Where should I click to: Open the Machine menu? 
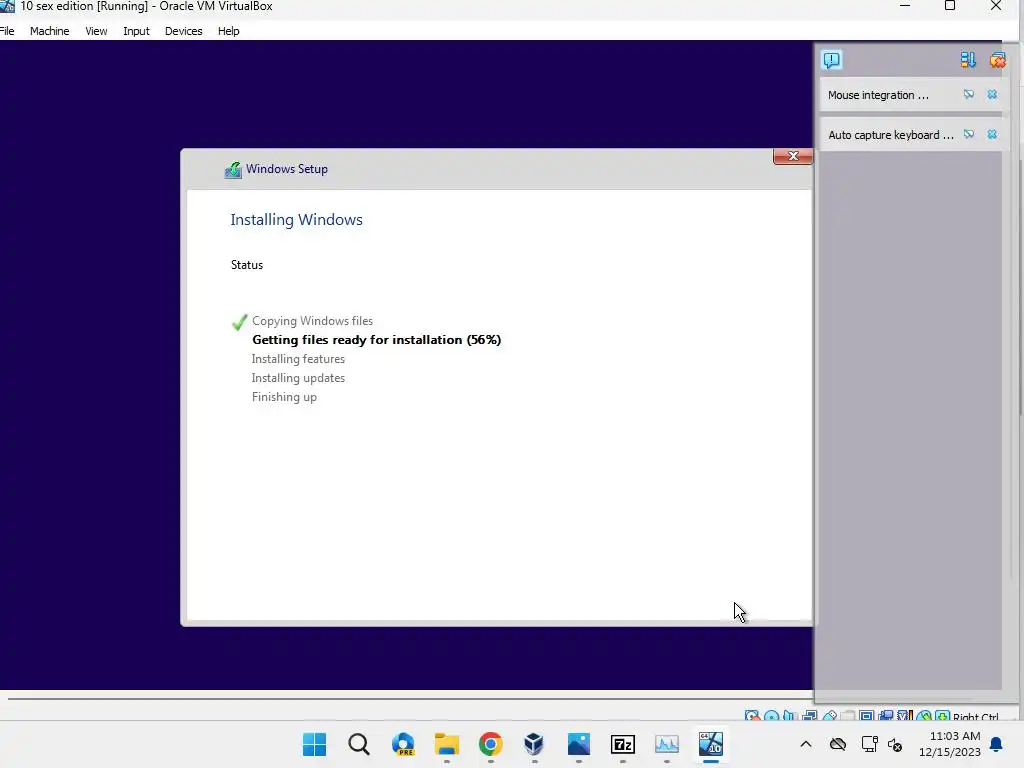tap(49, 31)
